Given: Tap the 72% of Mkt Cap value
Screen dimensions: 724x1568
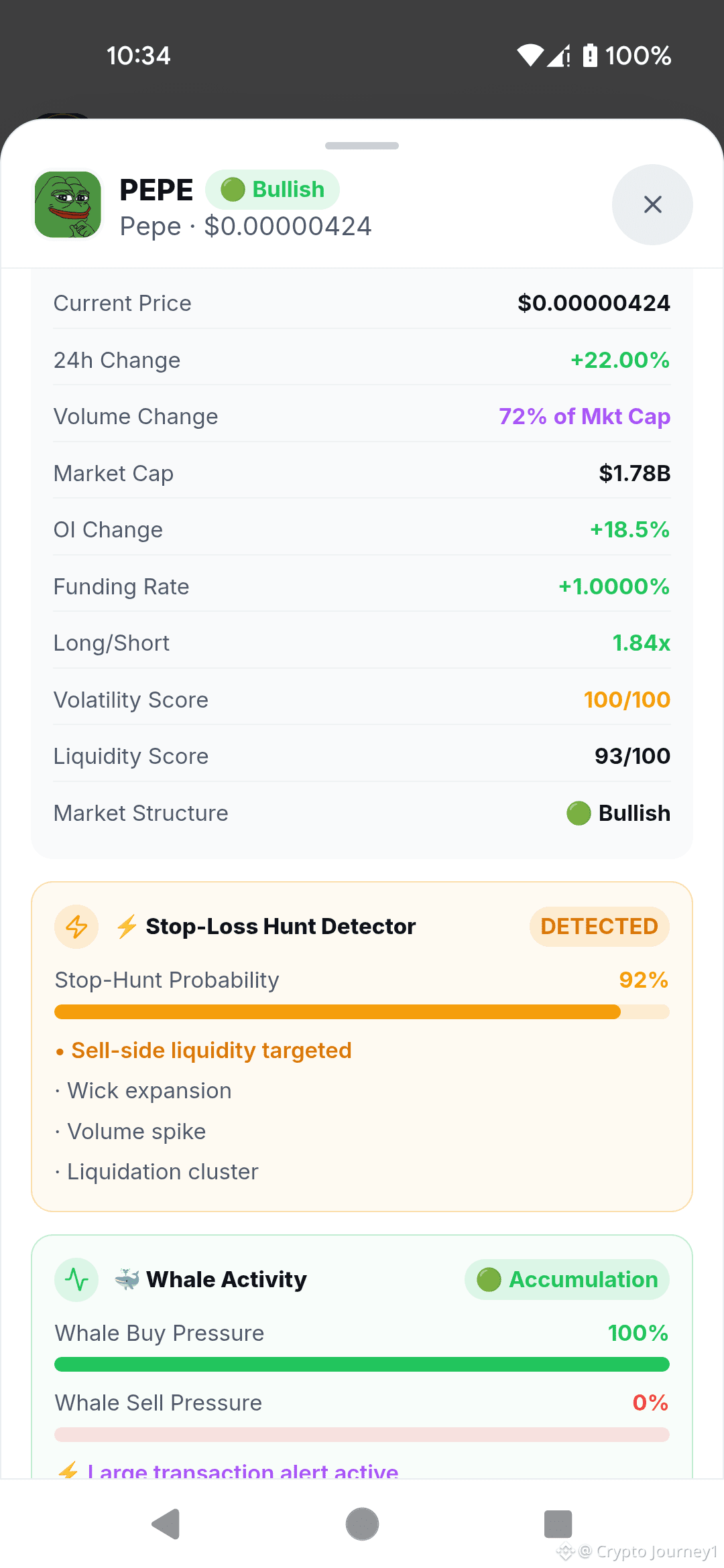Looking at the screenshot, I should [585, 417].
